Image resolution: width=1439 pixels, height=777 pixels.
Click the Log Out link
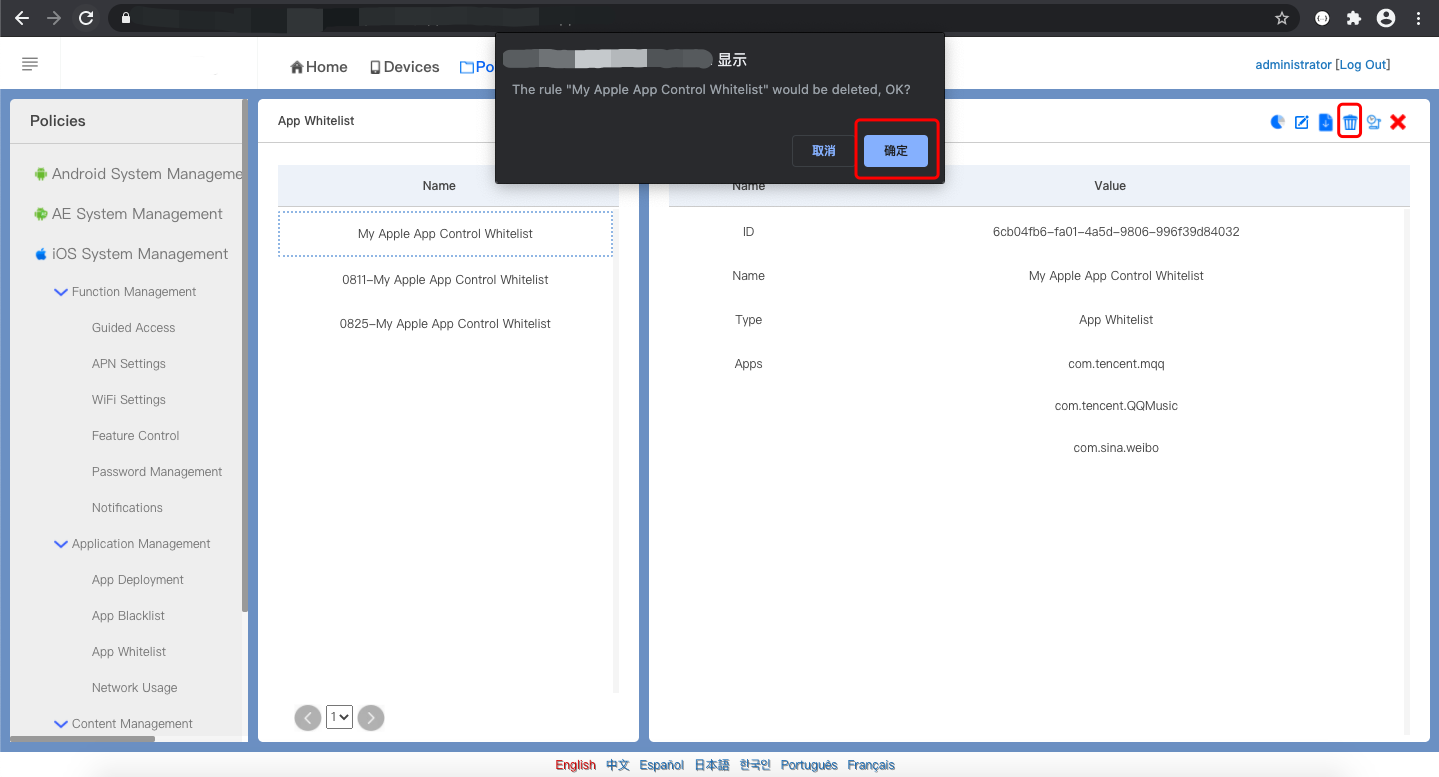point(1363,65)
